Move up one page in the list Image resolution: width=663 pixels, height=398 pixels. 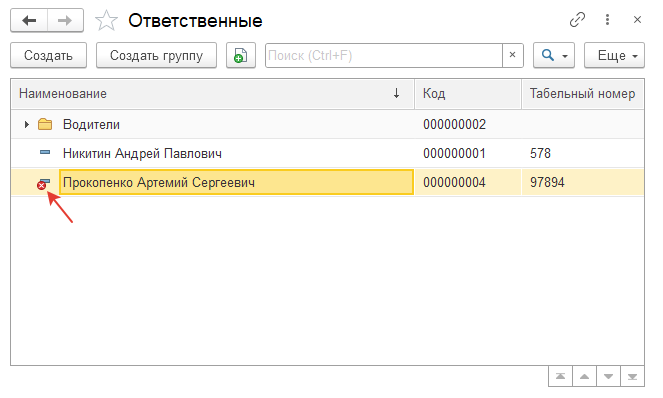[584, 376]
